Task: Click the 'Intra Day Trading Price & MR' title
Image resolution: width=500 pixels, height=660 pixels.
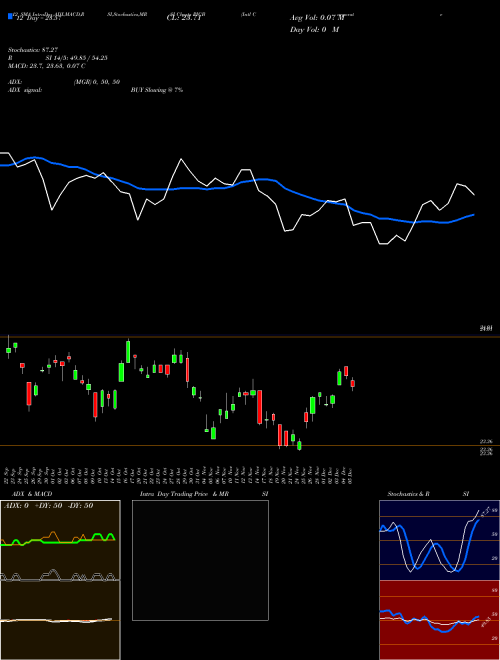Action: 184,494
